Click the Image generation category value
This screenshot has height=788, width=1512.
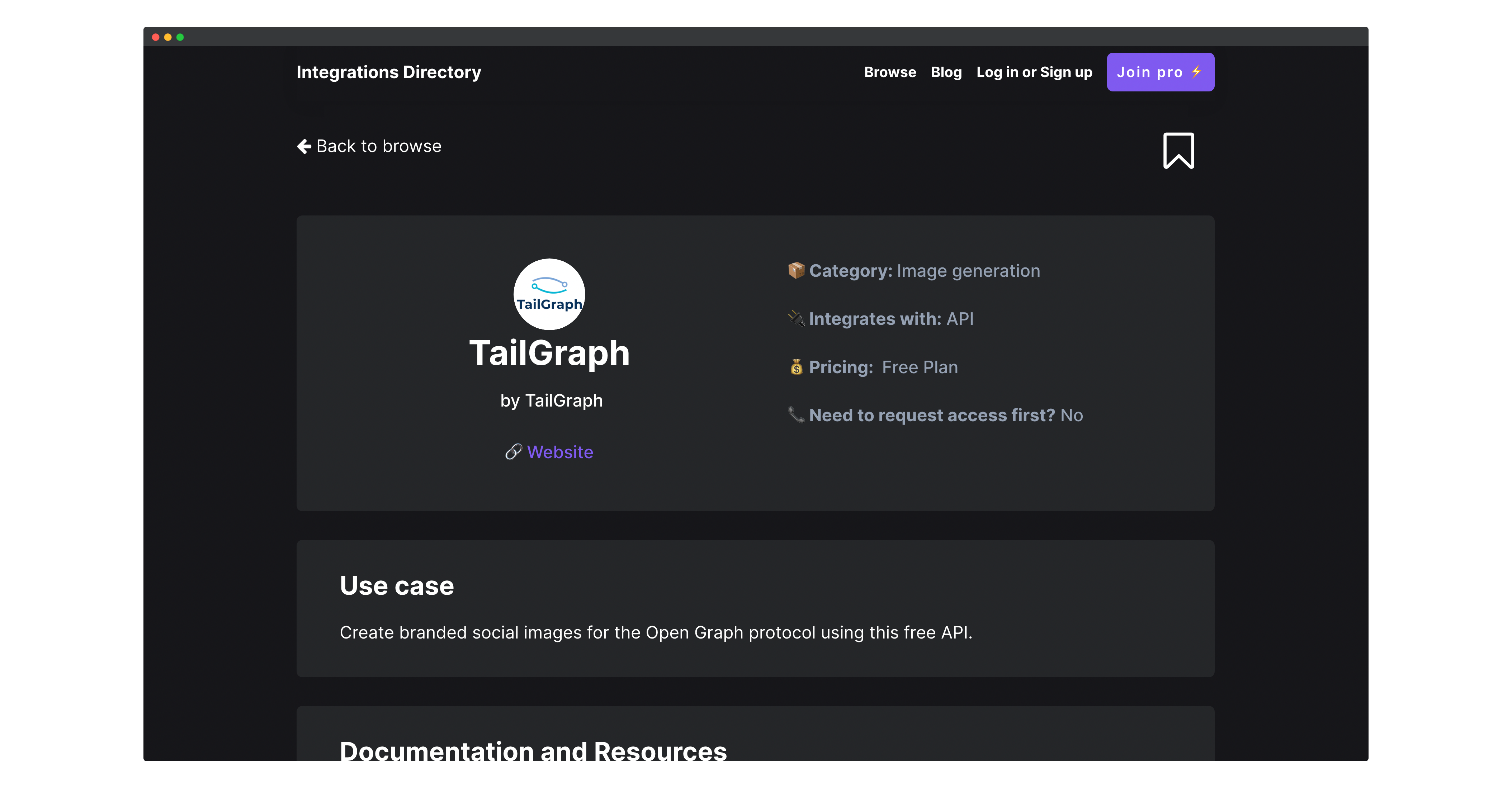pyautogui.click(x=968, y=270)
